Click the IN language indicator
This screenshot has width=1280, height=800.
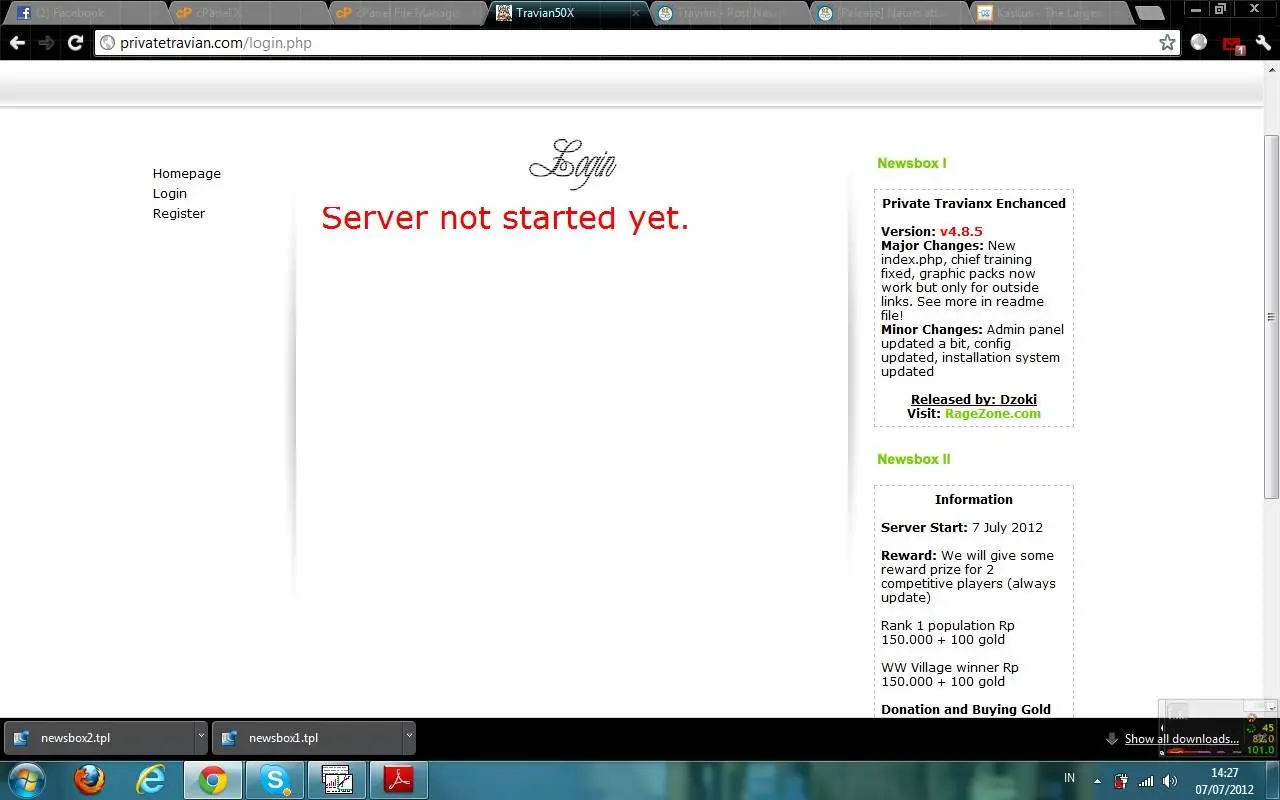1069,778
